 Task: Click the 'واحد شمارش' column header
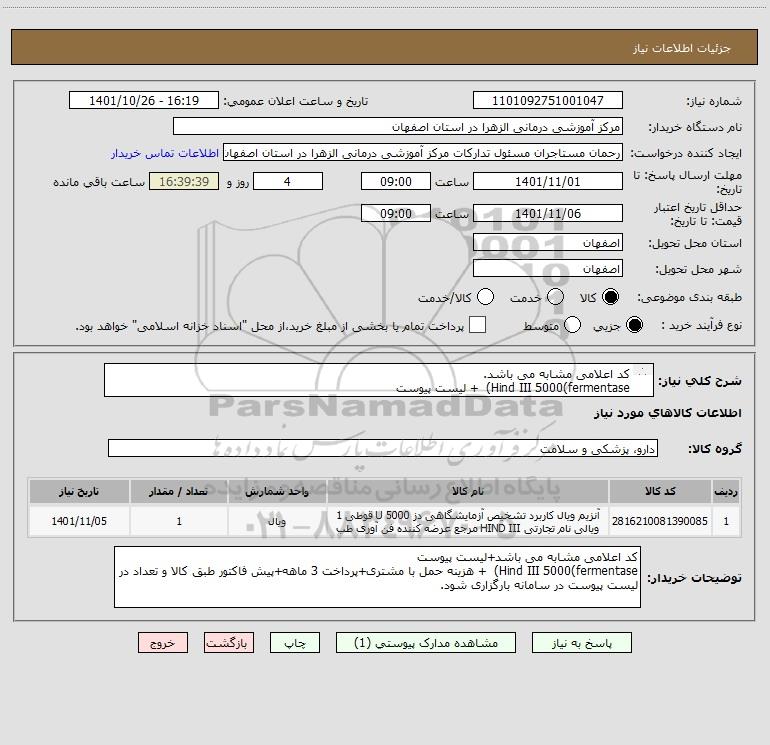pyautogui.click(x=277, y=491)
